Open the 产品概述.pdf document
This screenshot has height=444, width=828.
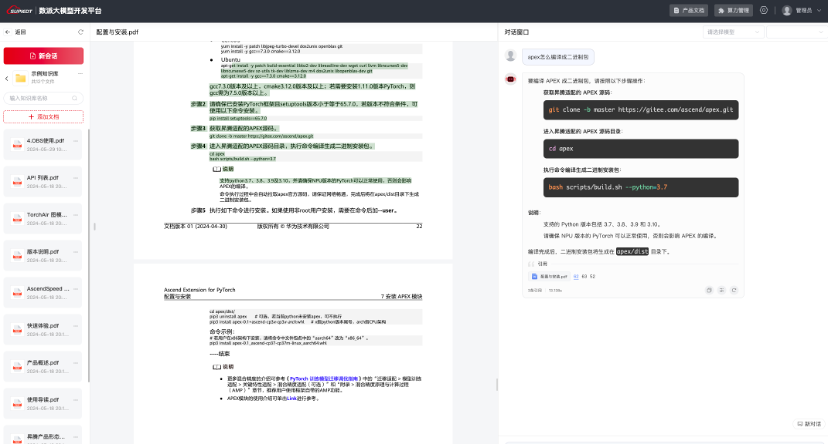tap(43, 366)
